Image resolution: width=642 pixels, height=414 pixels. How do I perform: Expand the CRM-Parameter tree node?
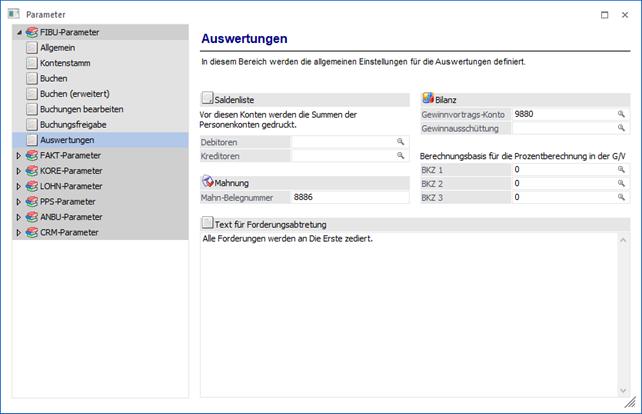19,232
